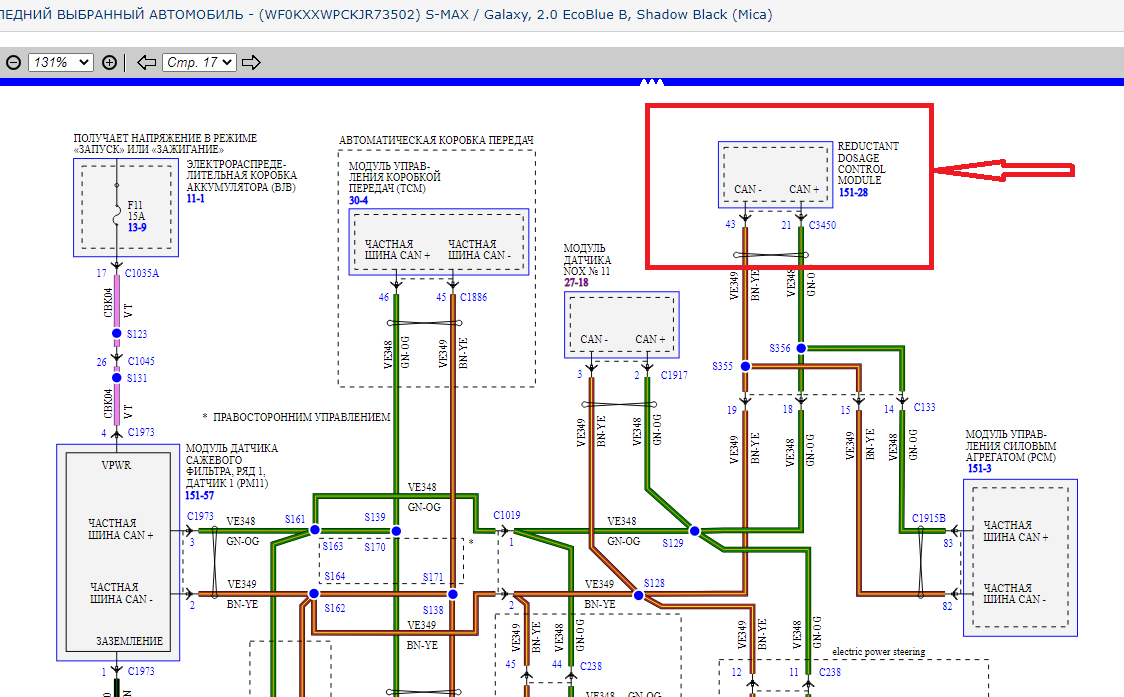The image size is (1124, 697).
Task: Click the S356 splice node
Action: point(801,348)
